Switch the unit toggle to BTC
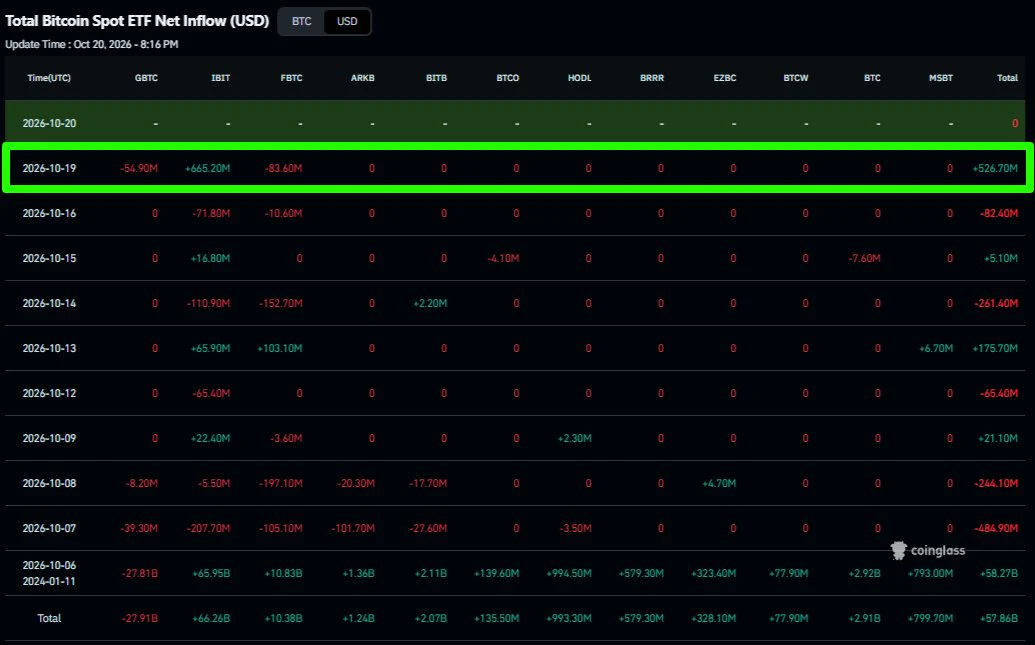 point(302,21)
